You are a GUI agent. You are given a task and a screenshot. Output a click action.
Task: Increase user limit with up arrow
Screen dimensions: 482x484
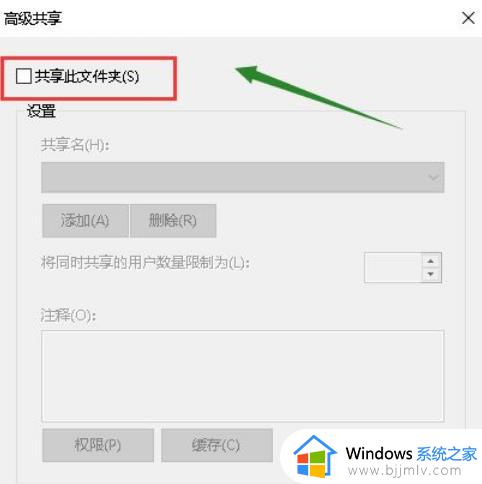(431, 261)
